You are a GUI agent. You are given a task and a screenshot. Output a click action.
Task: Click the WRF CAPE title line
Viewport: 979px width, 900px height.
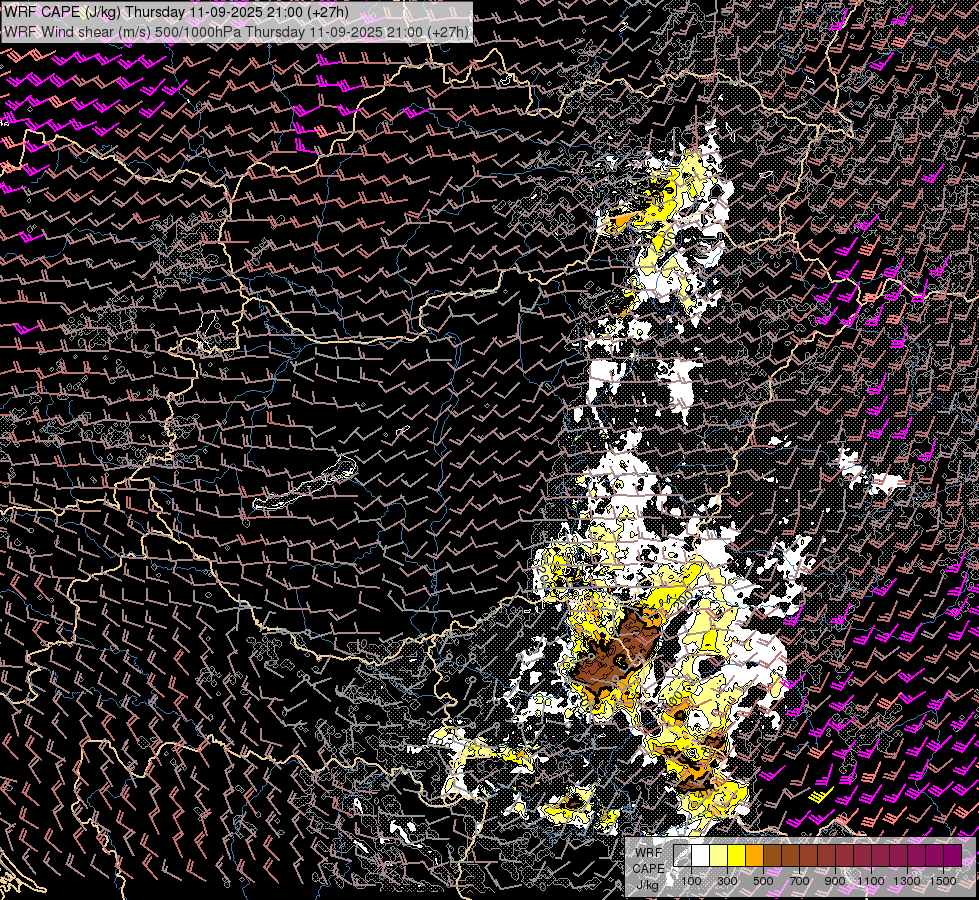pos(177,12)
